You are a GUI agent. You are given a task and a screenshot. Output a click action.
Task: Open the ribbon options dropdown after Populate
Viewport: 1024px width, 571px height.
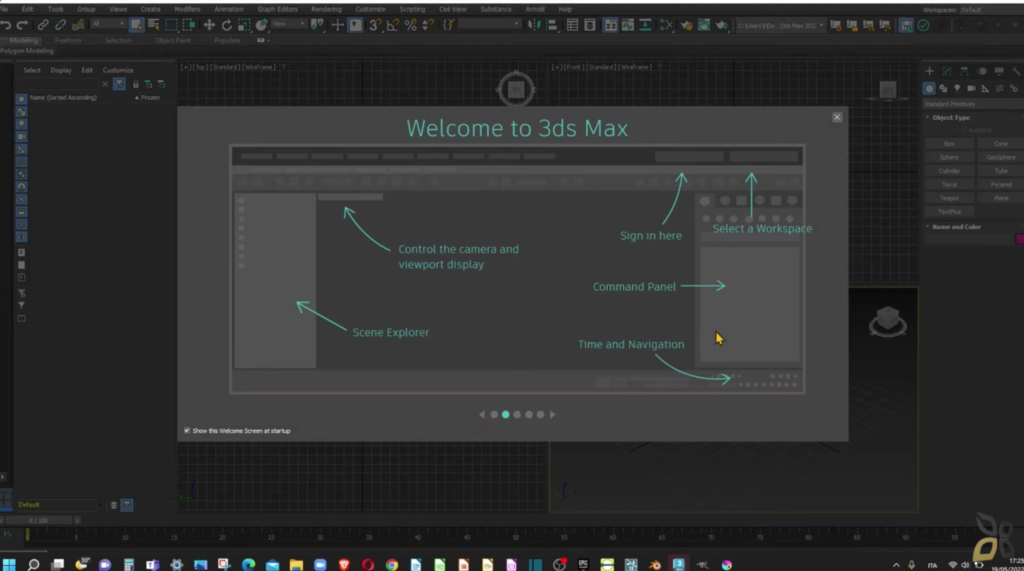pos(263,41)
